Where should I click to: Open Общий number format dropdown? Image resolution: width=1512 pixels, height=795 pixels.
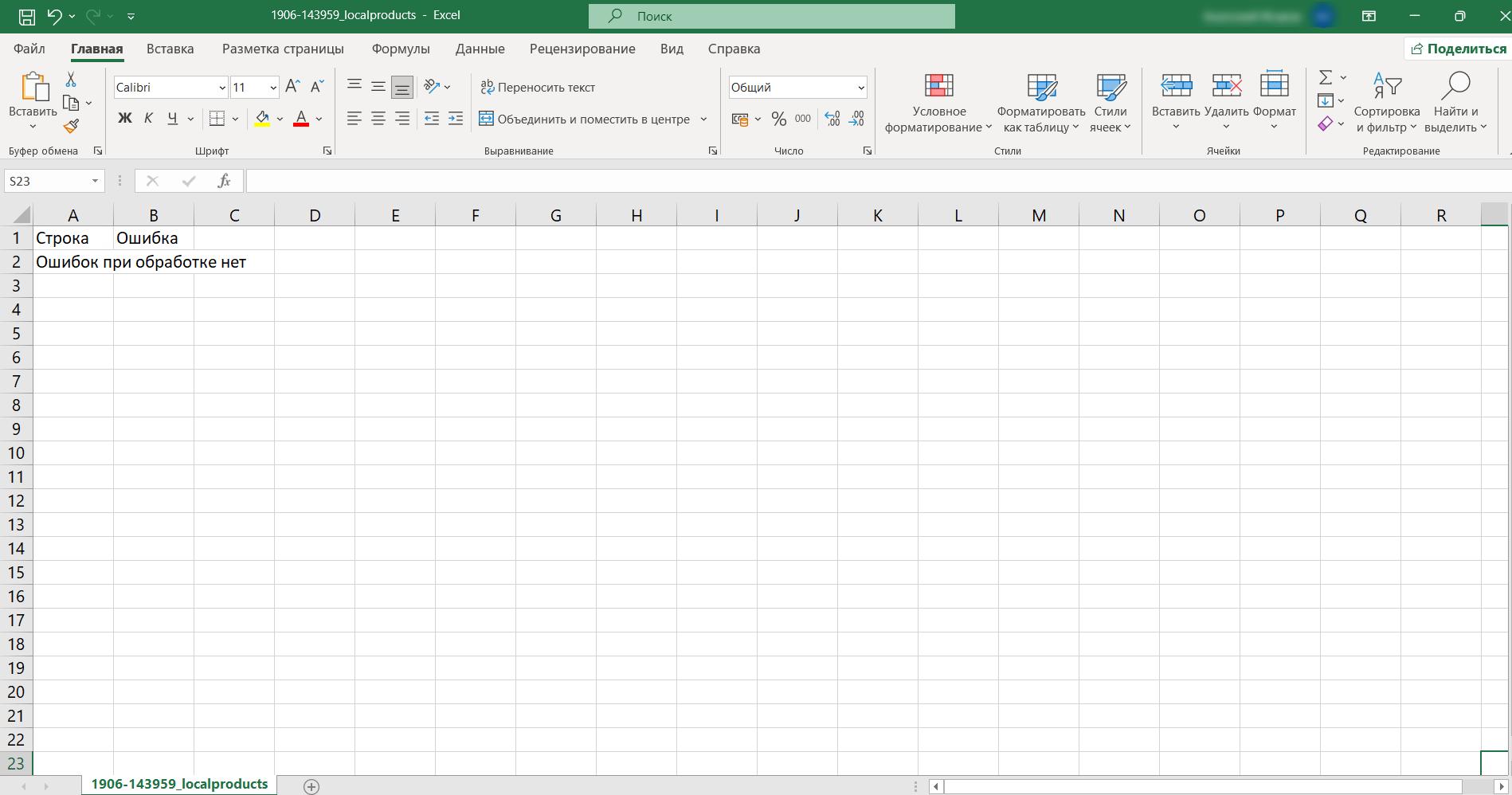pyautogui.click(x=860, y=88)
